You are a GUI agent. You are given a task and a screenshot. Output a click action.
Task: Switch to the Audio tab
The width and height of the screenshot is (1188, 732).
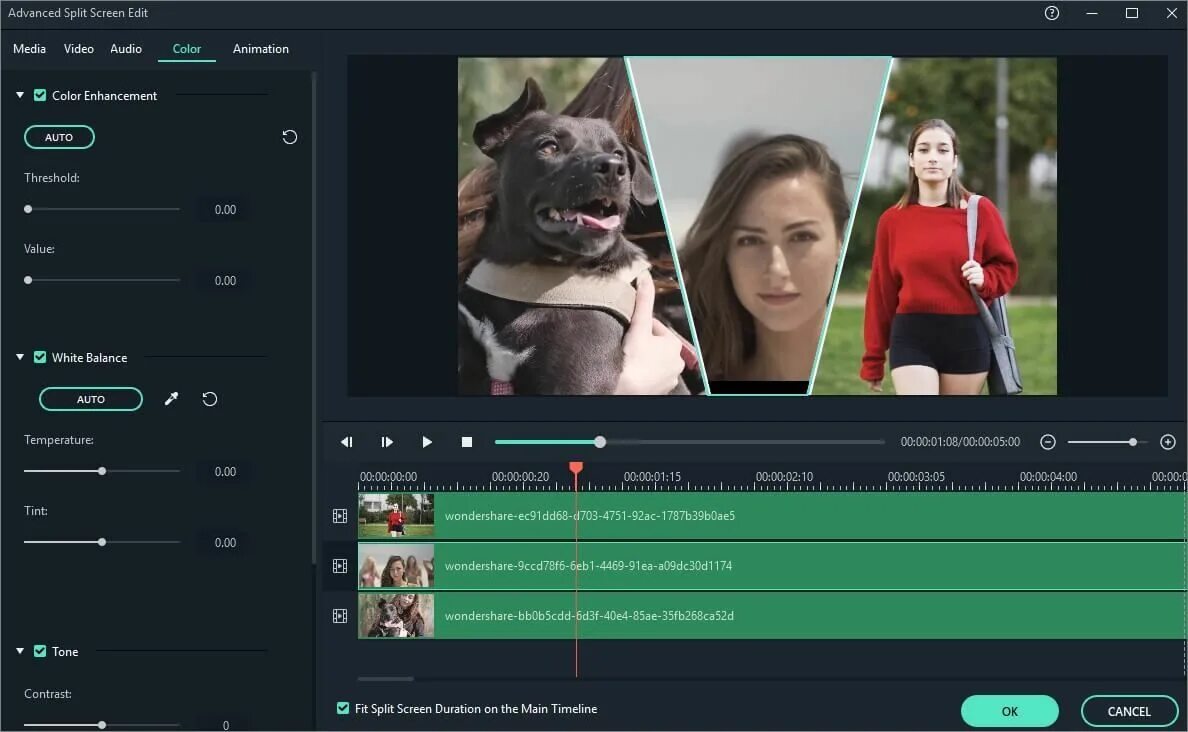pos(126,48)
